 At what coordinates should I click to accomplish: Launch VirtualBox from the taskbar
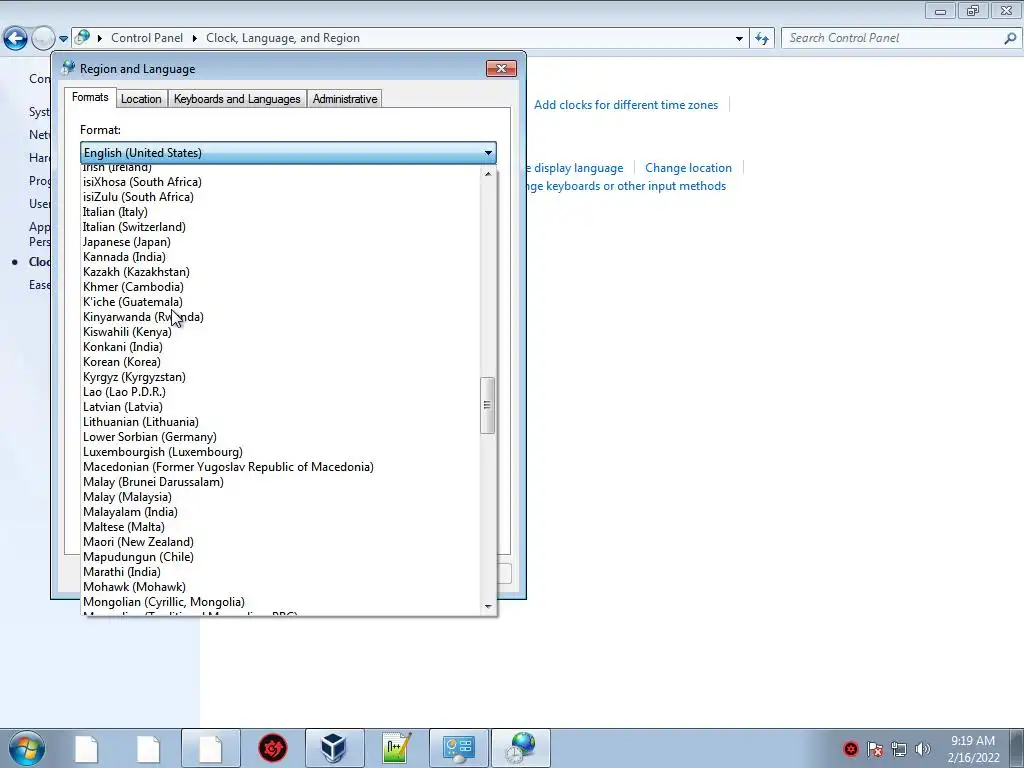(x=334, y=748)
